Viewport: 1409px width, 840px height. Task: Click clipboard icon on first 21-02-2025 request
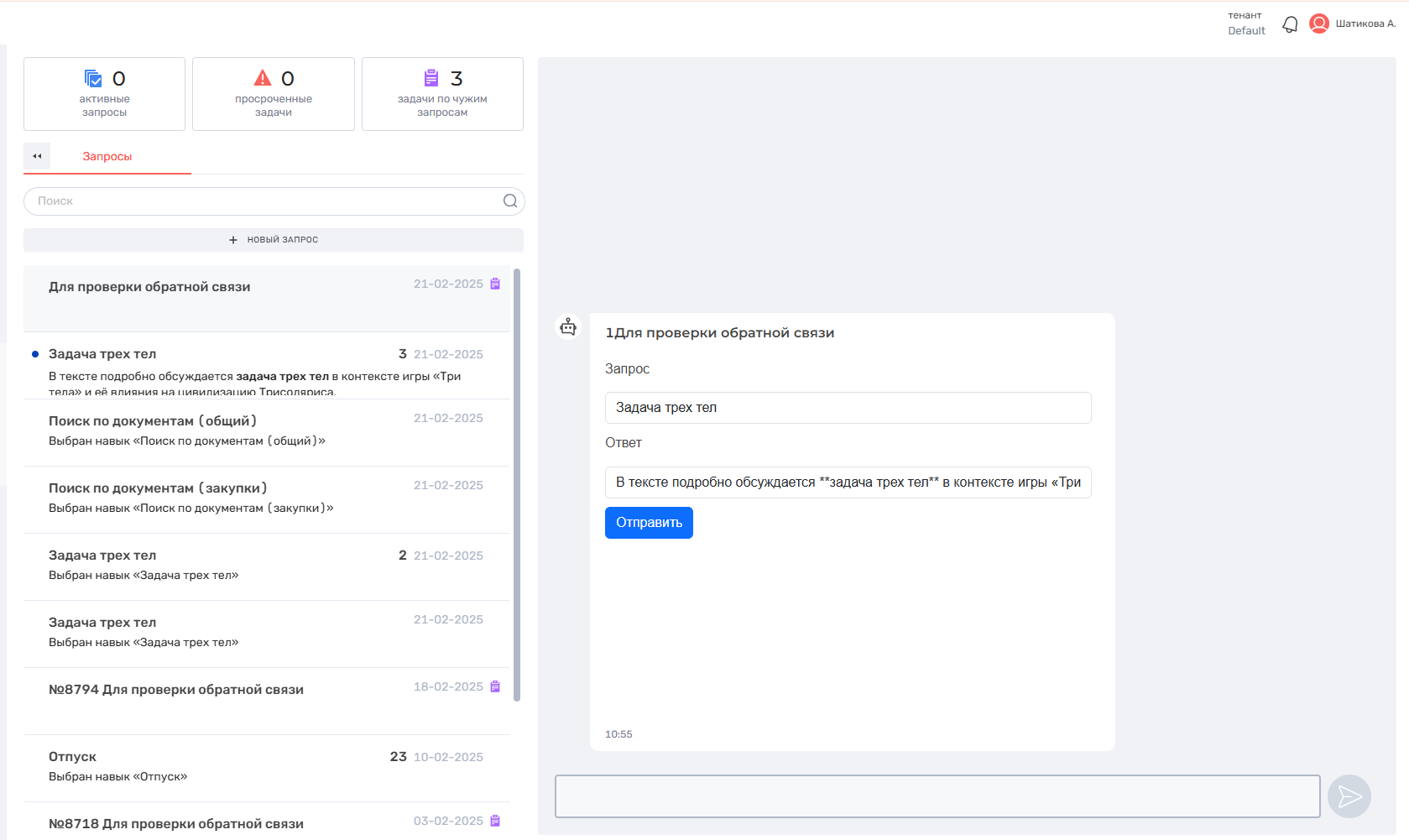pyautogui.click(x=495, y=284)
